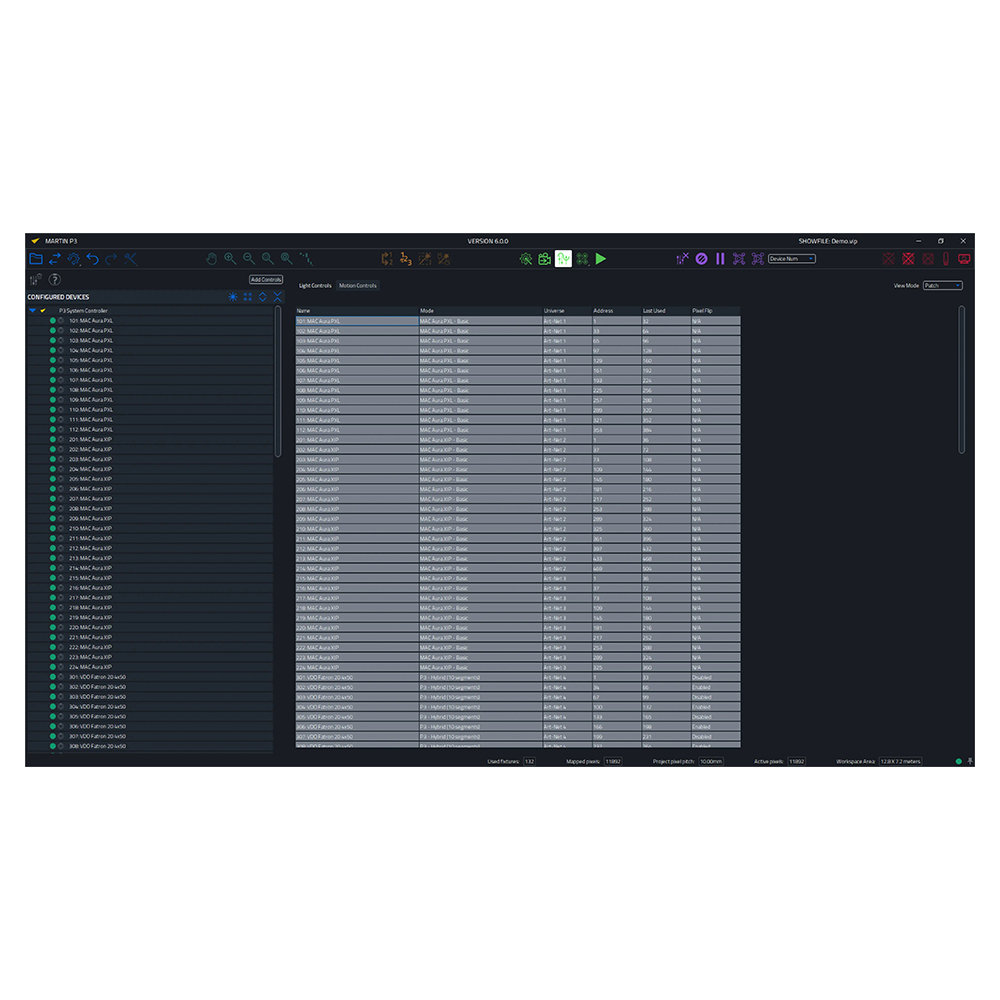Click the Configured Devices list scrollbar
Image resolution: width=1000 pixels, height=1000 pixels.
[277, 381]
